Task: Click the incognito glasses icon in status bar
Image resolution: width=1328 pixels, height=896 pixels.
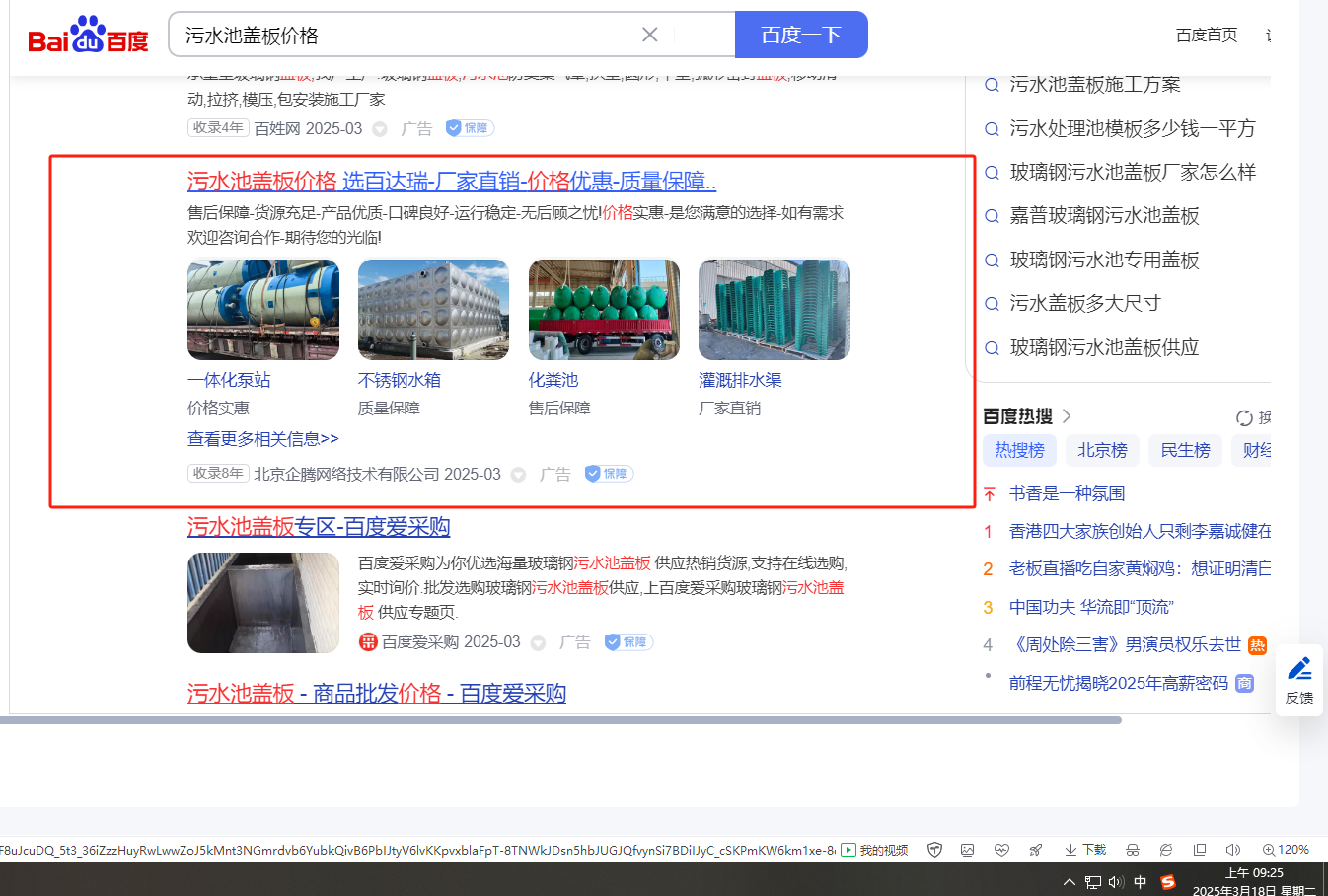Action: [x=1133, y=850]
